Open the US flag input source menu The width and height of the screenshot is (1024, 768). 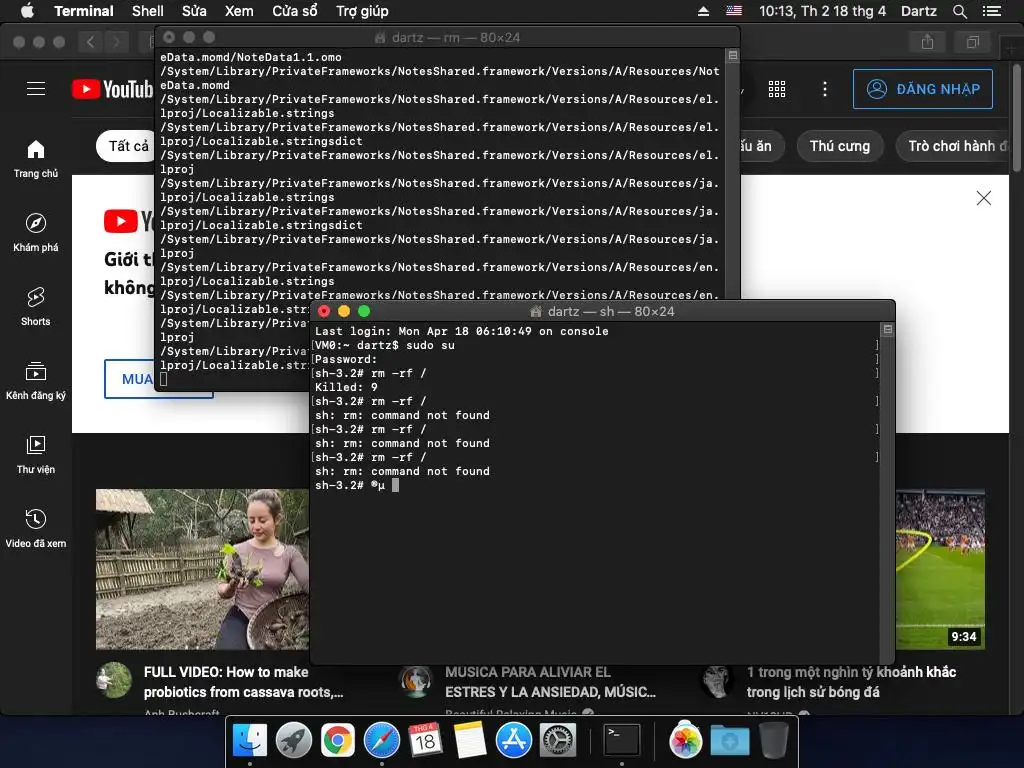(734, 11)
